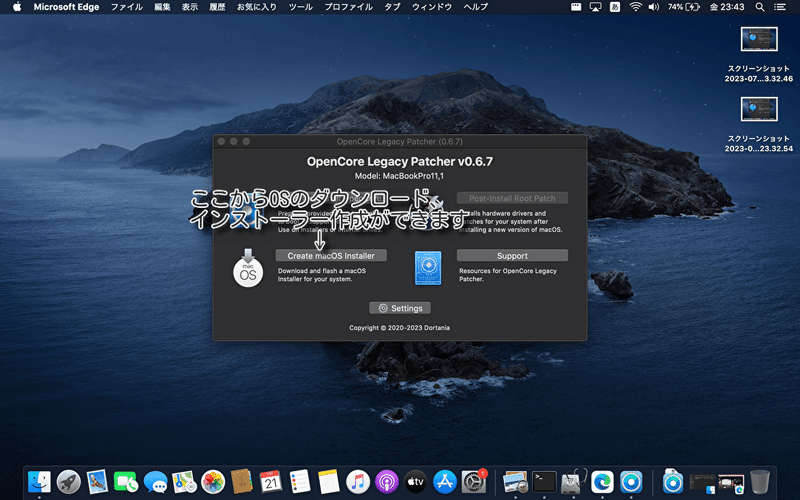Open App Store from the Dock
Image resolution: width=800 pixels, height=500 pixels.
(444, 481)
